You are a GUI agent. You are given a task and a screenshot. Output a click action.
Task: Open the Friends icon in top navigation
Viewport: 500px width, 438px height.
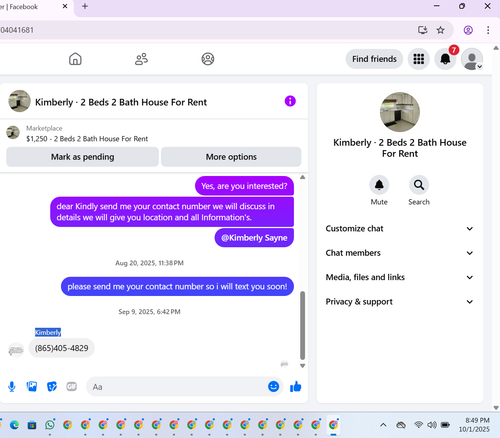coord(141,59)
